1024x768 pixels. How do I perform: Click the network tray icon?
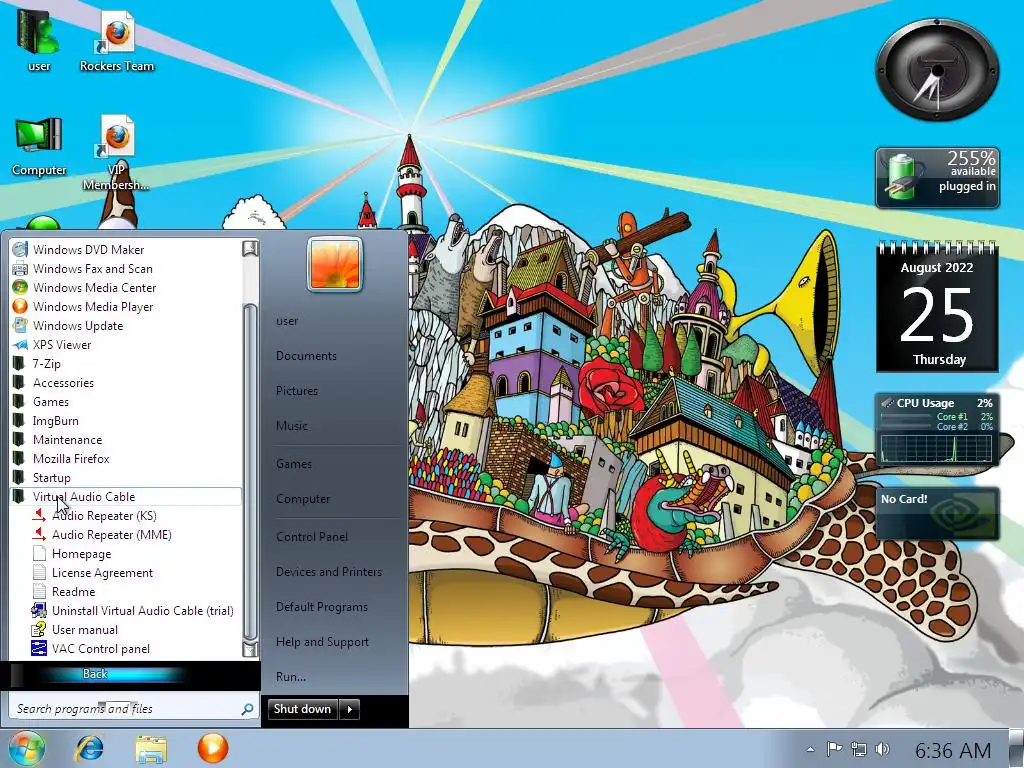[858, 750]
